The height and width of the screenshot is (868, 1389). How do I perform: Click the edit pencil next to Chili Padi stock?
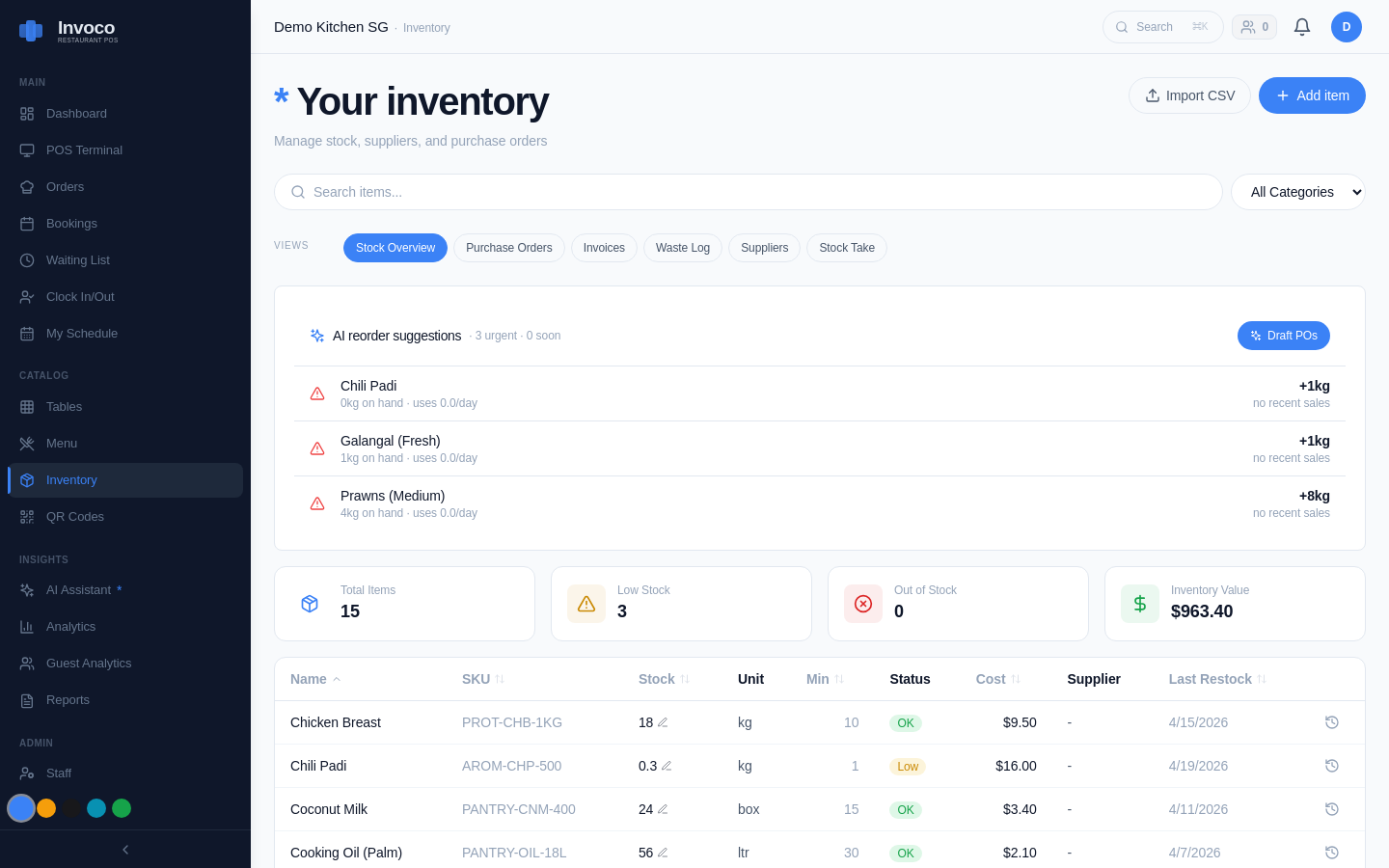coord(666,766)
